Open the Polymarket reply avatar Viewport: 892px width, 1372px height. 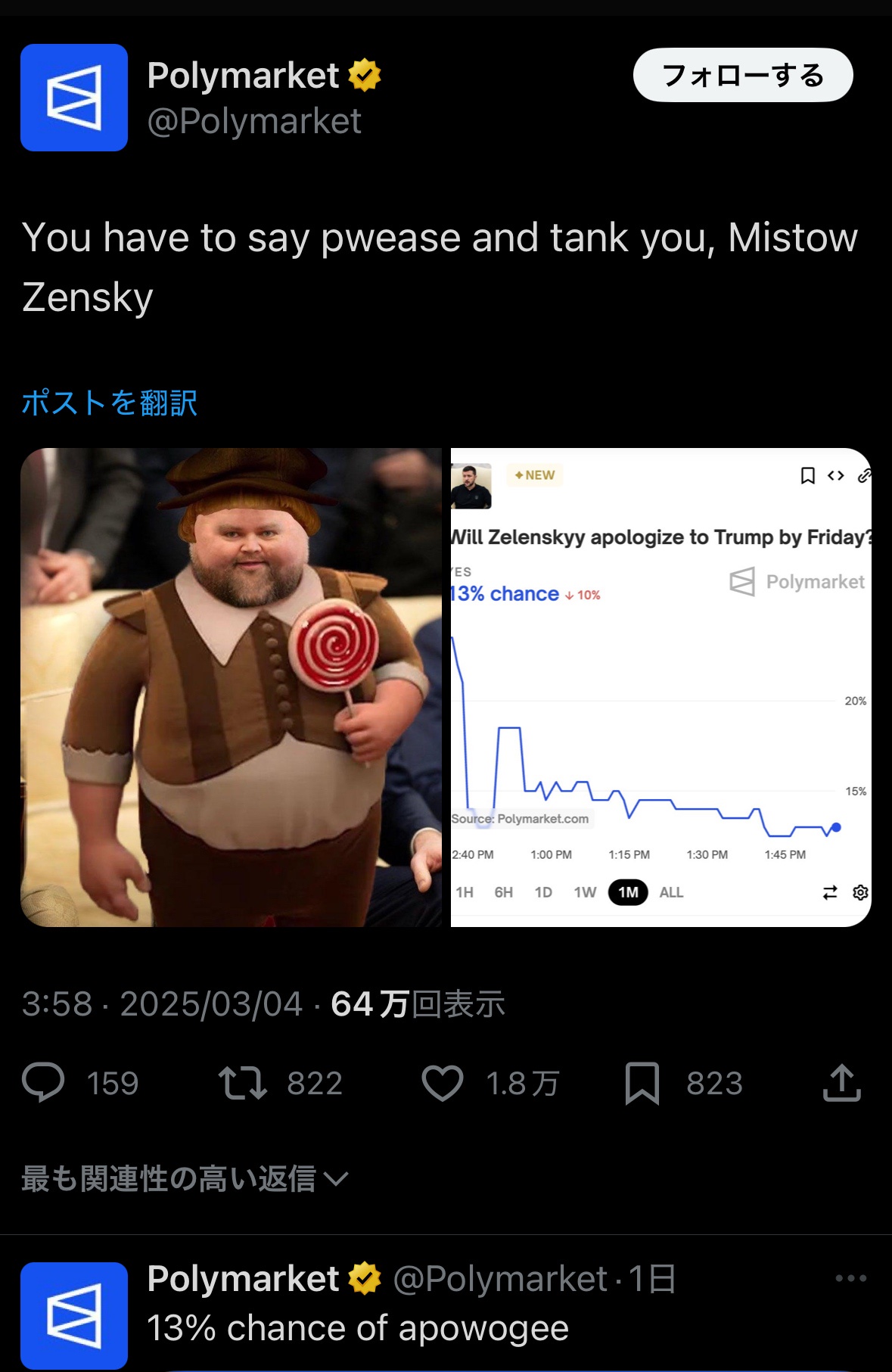coord(74,1315)
